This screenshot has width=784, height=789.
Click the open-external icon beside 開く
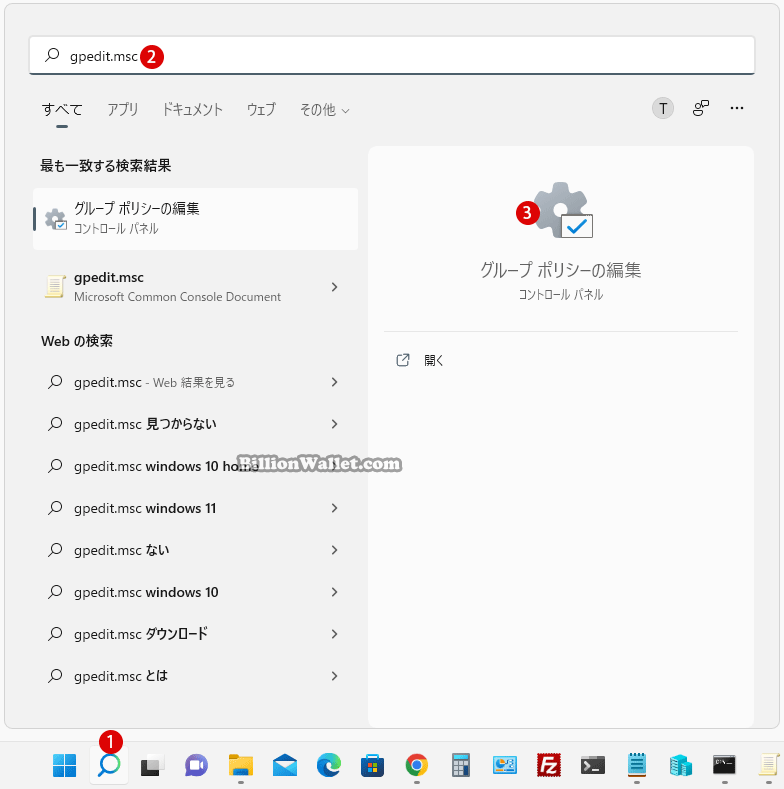click(403, 360)
